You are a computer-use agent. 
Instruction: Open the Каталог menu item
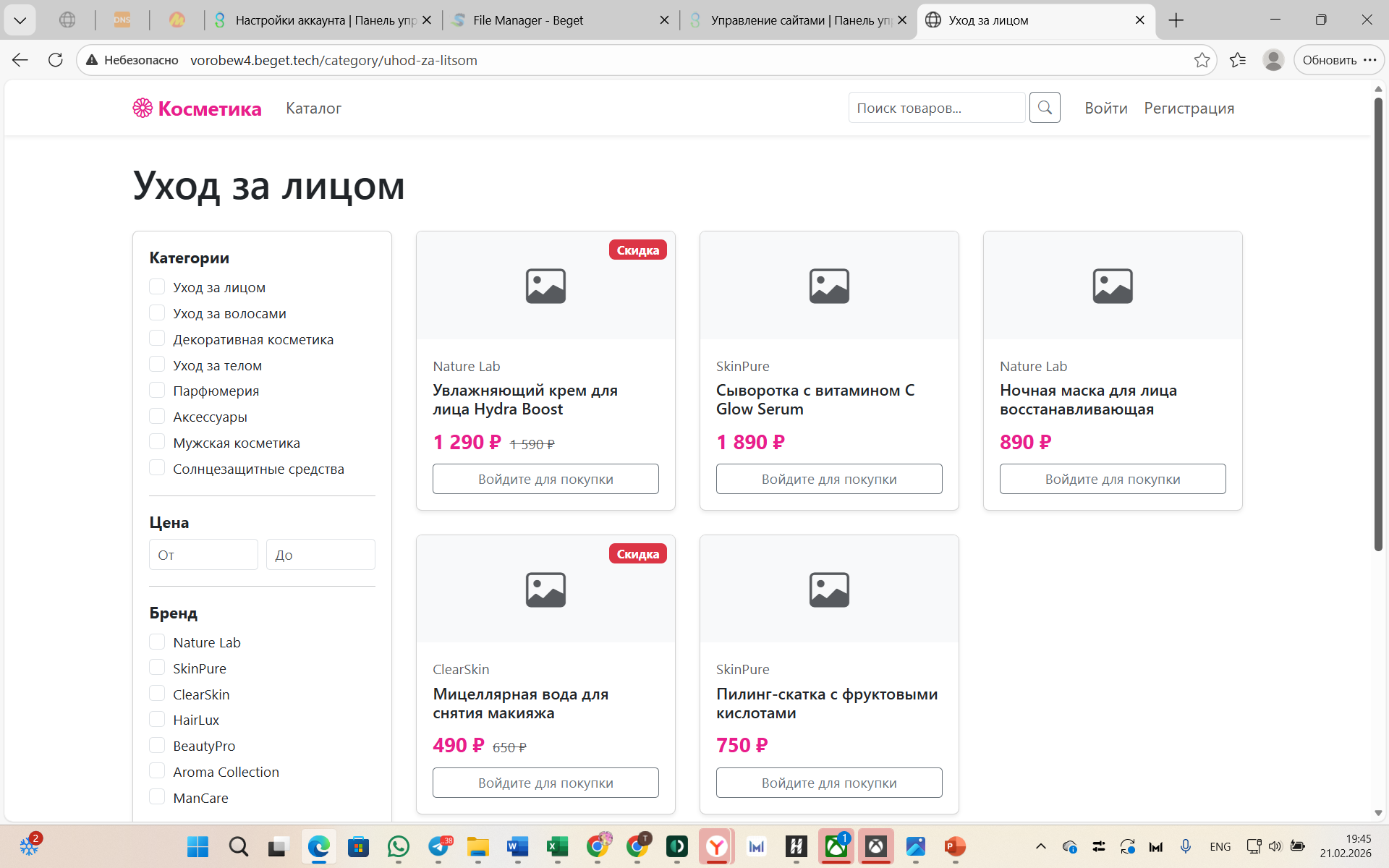pyautogui.click(x=313, y=109)
